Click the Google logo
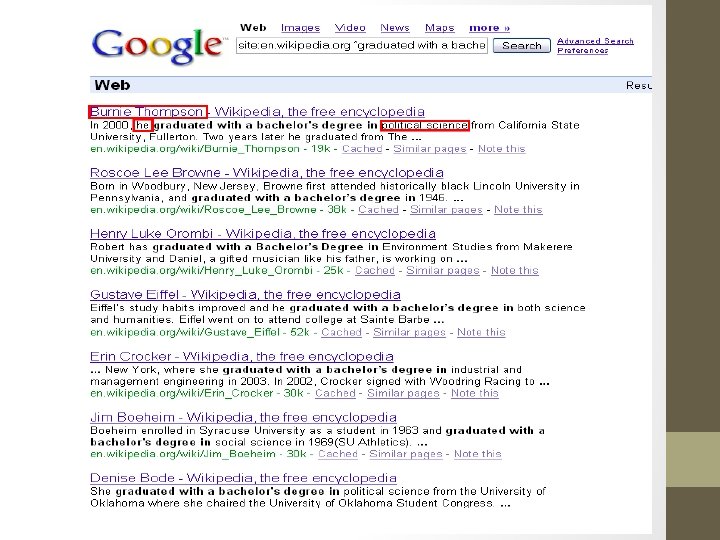Screen dimensions: 720x540 159,46
